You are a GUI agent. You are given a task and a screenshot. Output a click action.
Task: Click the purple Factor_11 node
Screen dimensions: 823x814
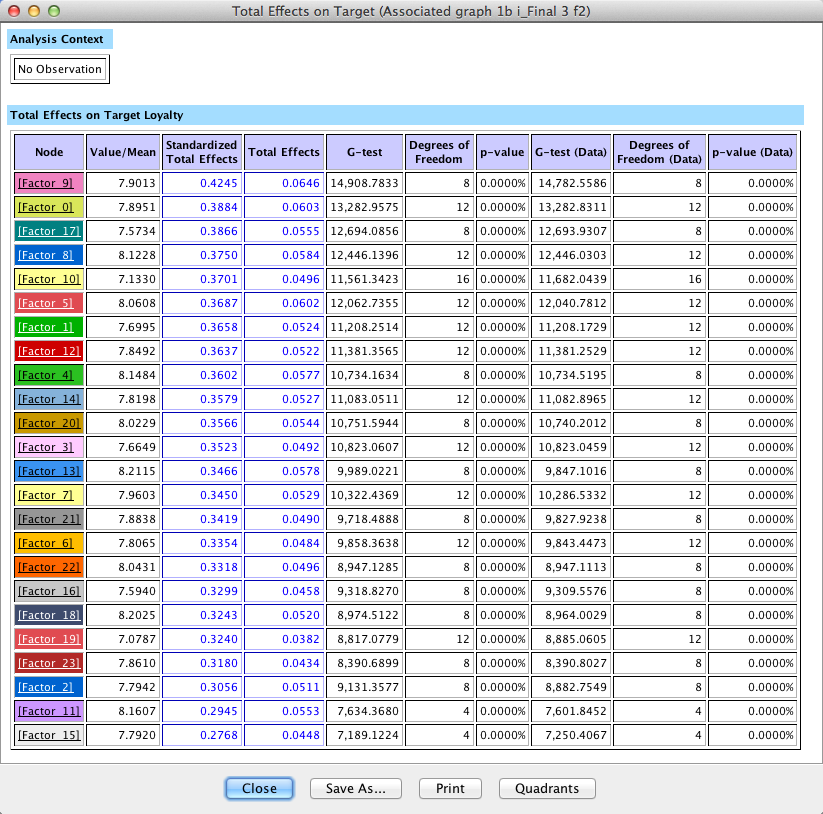tap(48, 711)
